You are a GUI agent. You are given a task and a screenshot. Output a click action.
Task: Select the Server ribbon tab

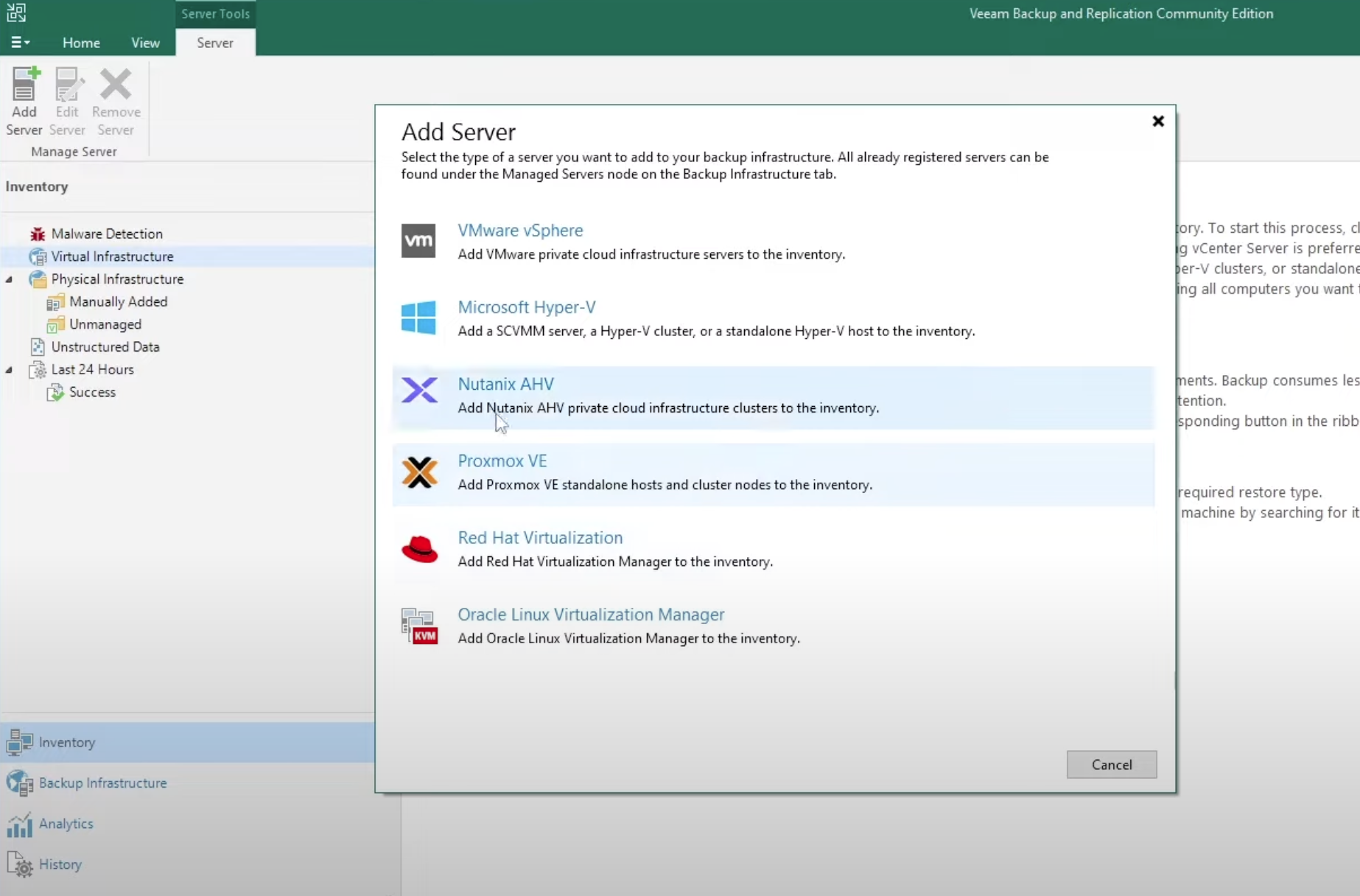coord(215,43)
